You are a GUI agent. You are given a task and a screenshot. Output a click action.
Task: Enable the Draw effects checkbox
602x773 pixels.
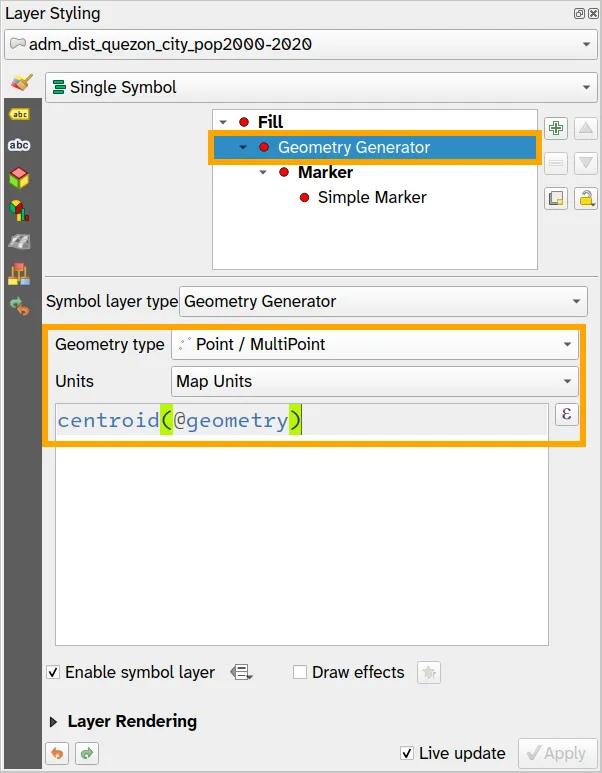pyautogui.click(x=300, y=673)
